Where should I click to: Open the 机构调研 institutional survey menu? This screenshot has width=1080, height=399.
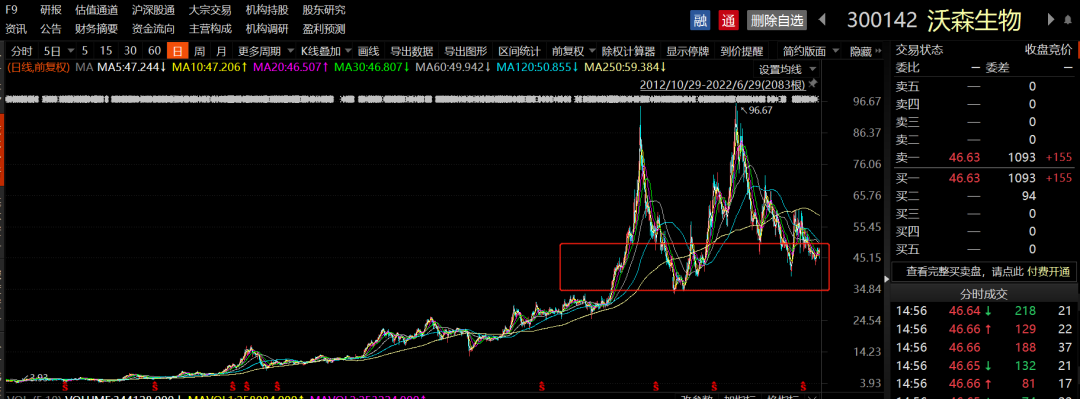tap(267, 29)
